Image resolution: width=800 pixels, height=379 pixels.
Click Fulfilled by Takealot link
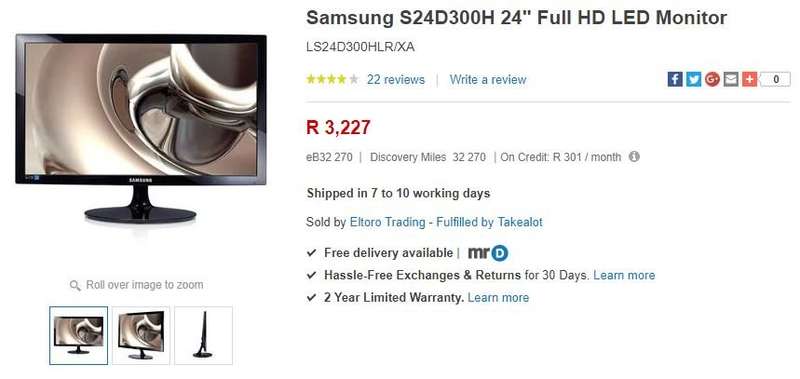pos(489,222)
